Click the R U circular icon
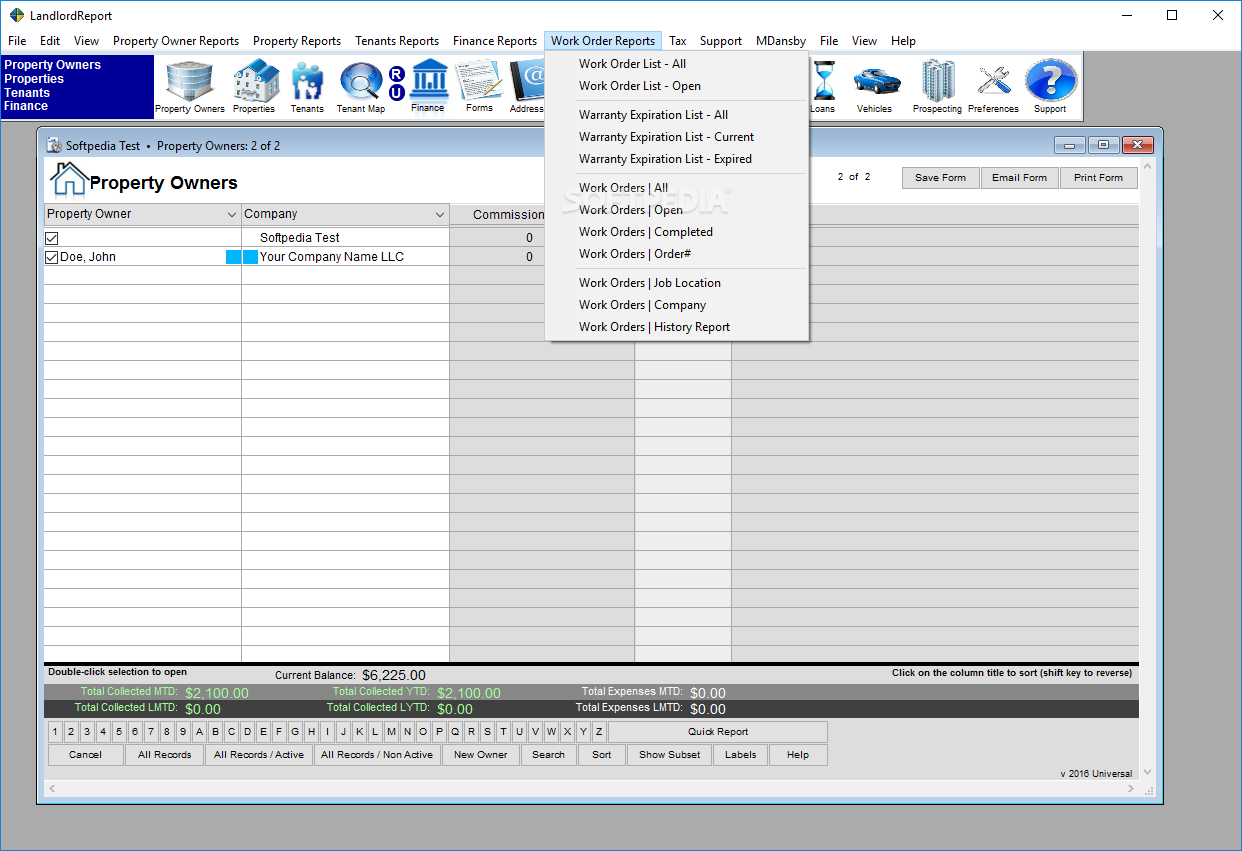Screen dimensions: 1242x851 (397, 84)
